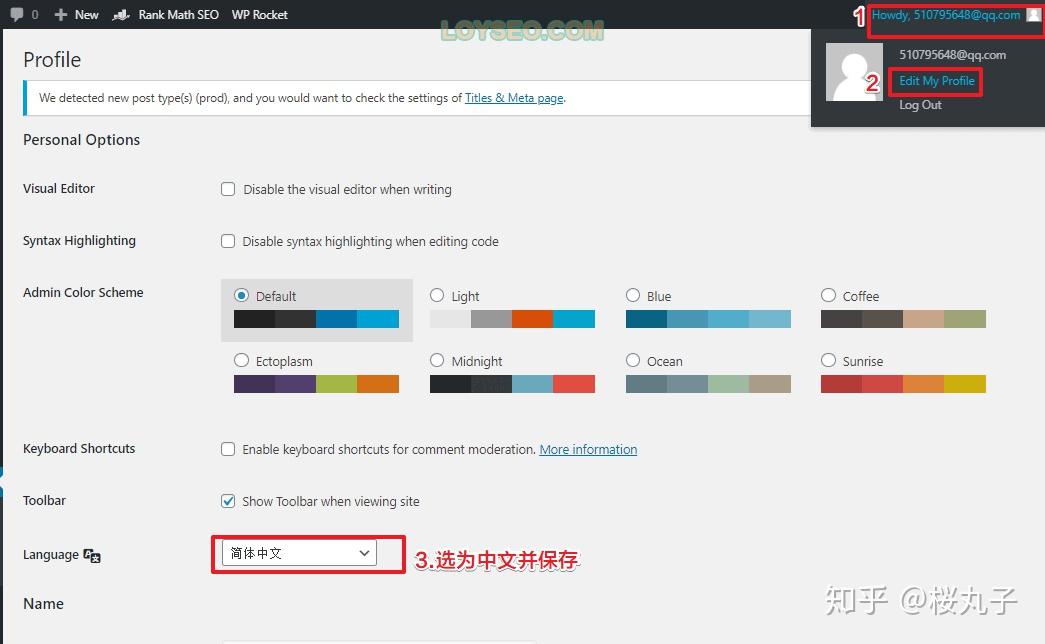
Task: Click the Language row label
Action: click(51, 555)
